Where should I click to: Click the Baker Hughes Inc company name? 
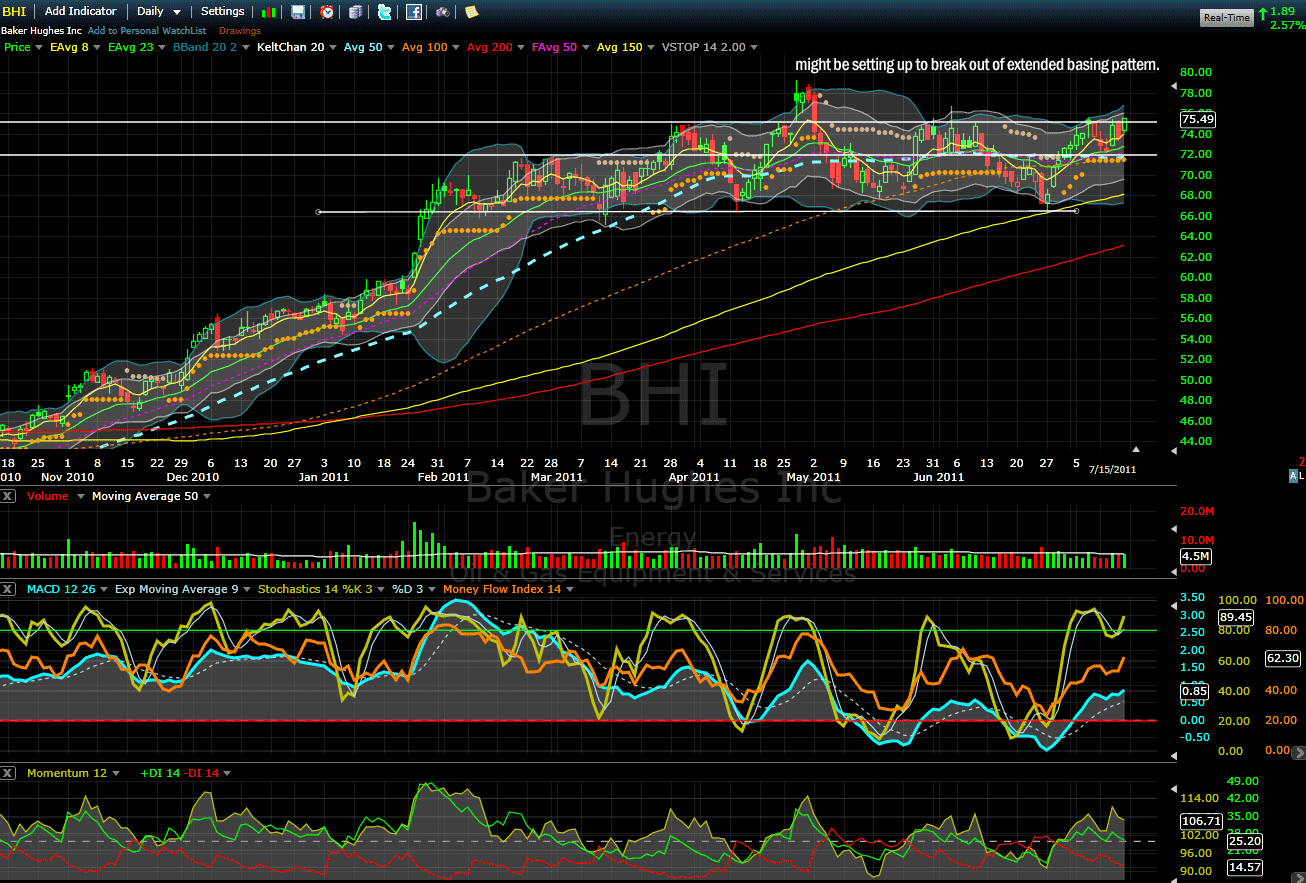point(41,31)
